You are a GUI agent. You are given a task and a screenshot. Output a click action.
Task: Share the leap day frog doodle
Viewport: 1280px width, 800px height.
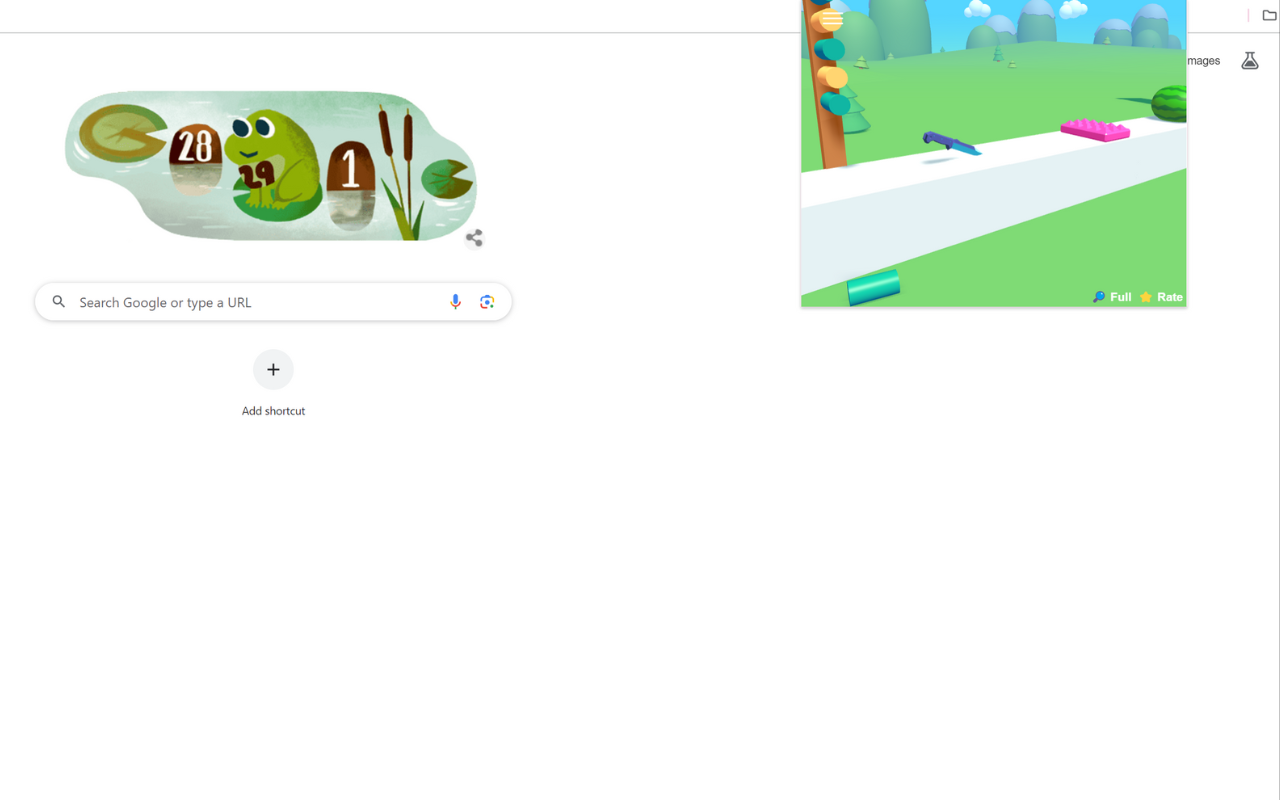[474, 238]
